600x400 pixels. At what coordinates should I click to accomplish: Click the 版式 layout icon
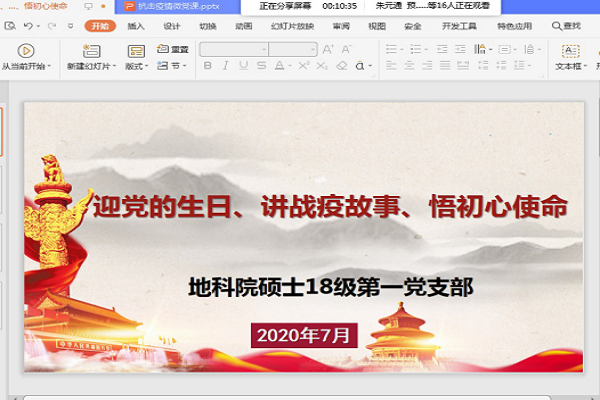pyautogui.click(x=136, y=51)
